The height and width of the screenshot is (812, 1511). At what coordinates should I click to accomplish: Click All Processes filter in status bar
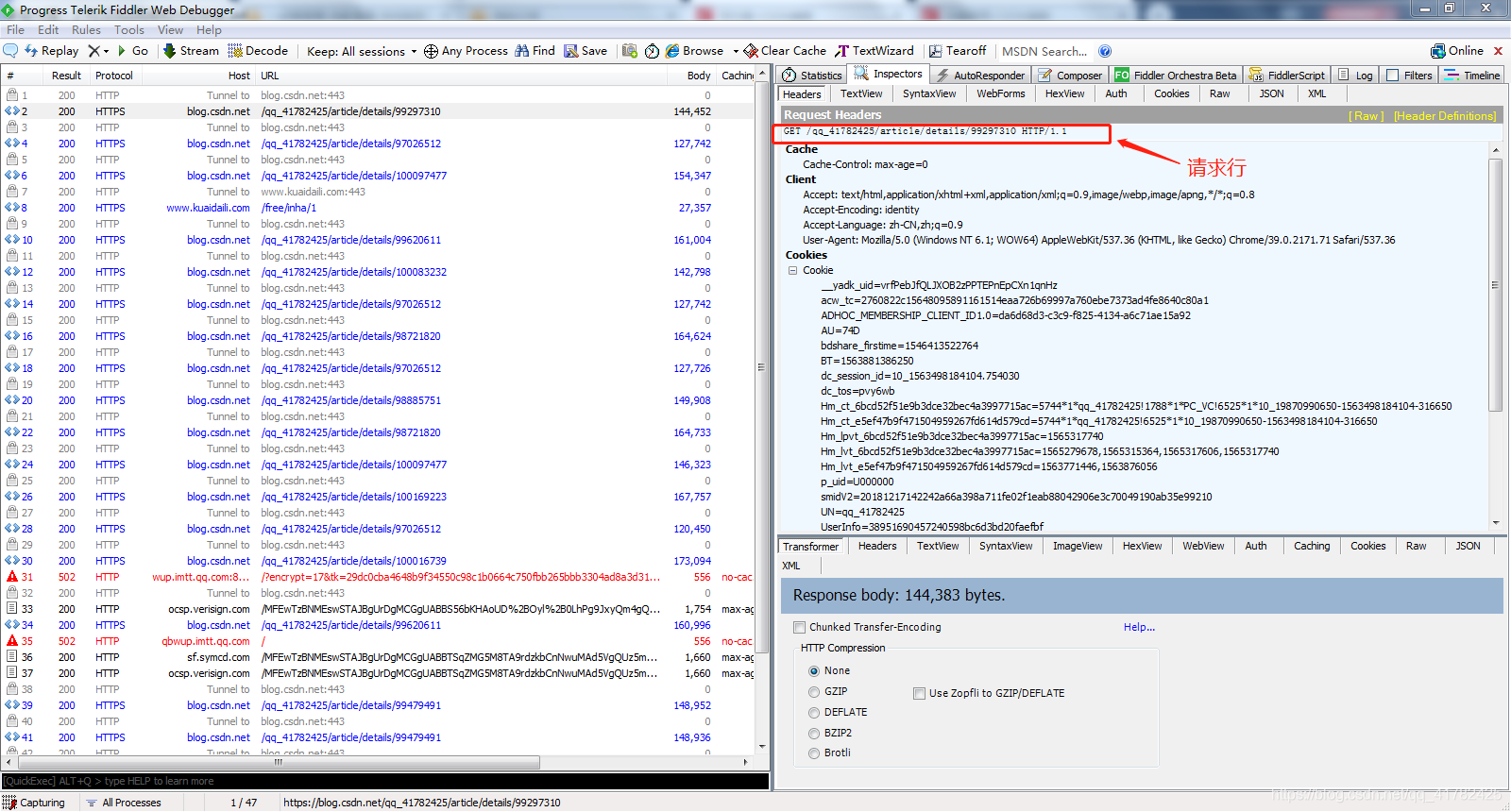[124, 803]
